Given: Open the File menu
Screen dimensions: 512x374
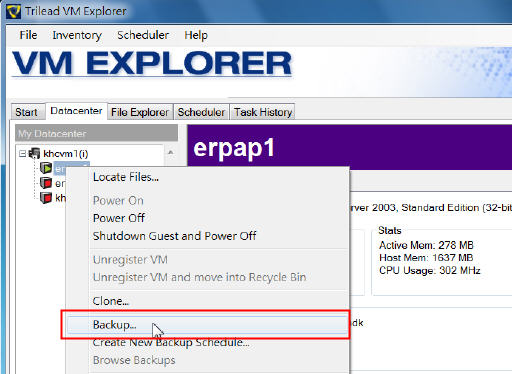Looking at the screenshot, I should tap(28, 35).
